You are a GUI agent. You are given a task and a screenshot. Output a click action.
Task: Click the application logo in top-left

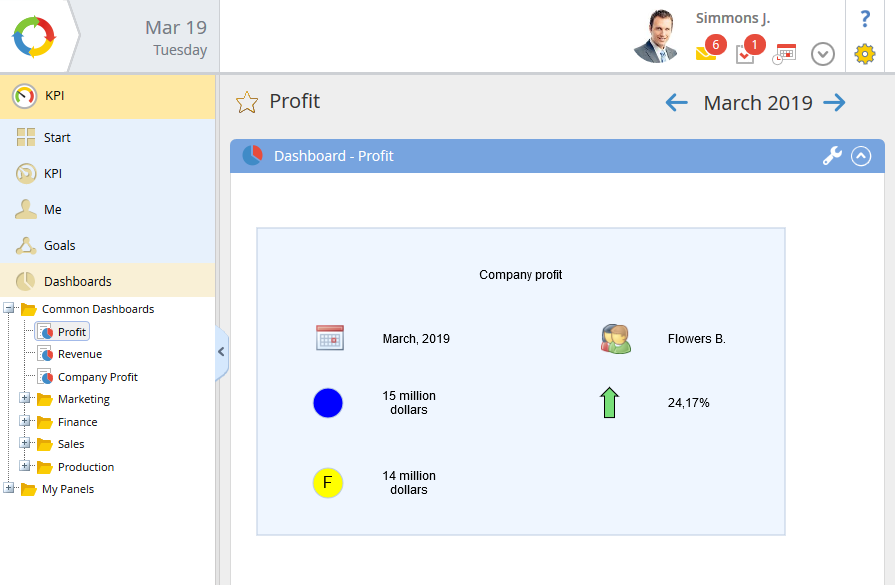[35, 36]
